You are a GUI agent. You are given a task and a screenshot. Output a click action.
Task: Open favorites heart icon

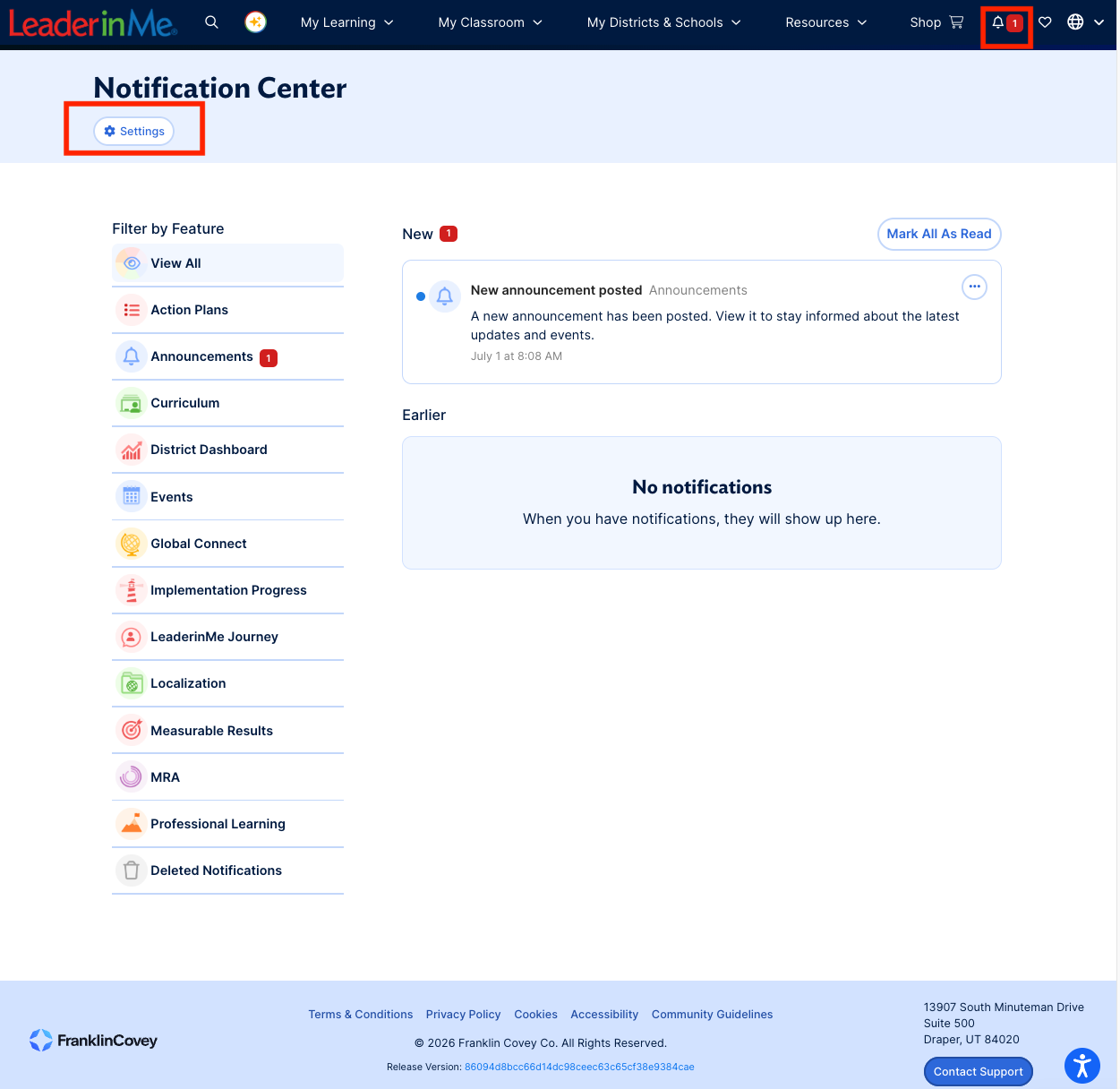coord(1045,22)
